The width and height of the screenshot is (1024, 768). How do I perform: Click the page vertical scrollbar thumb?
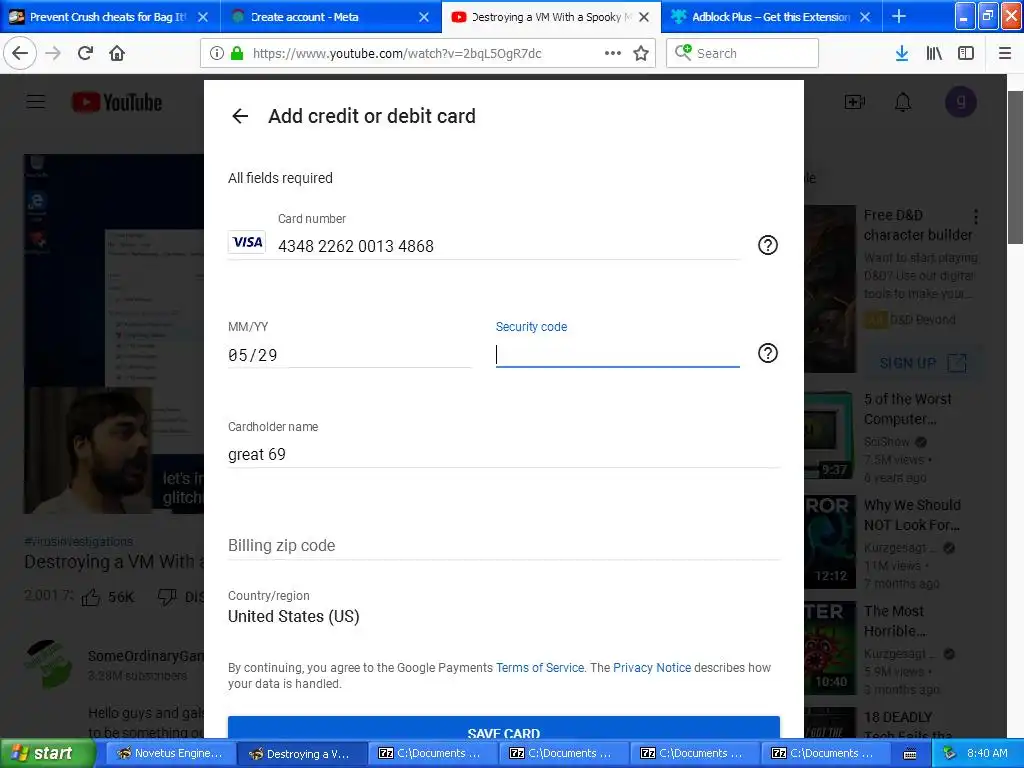(1016, 168)
